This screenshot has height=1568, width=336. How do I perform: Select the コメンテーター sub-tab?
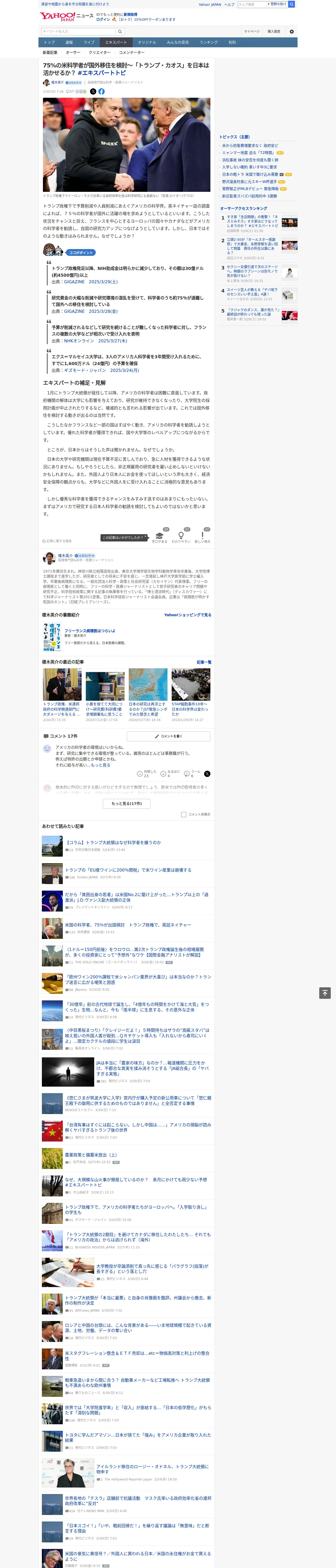coord(131,52)
